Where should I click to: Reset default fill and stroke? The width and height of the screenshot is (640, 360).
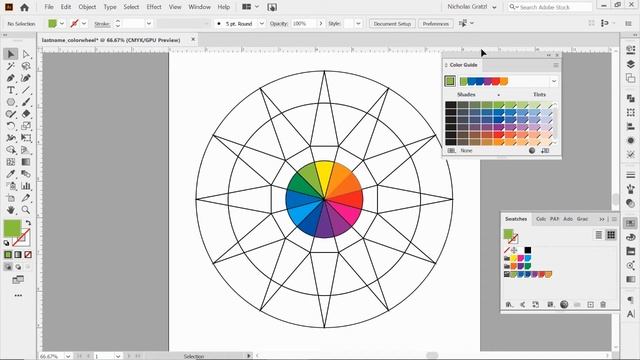[x=6, y=243]
